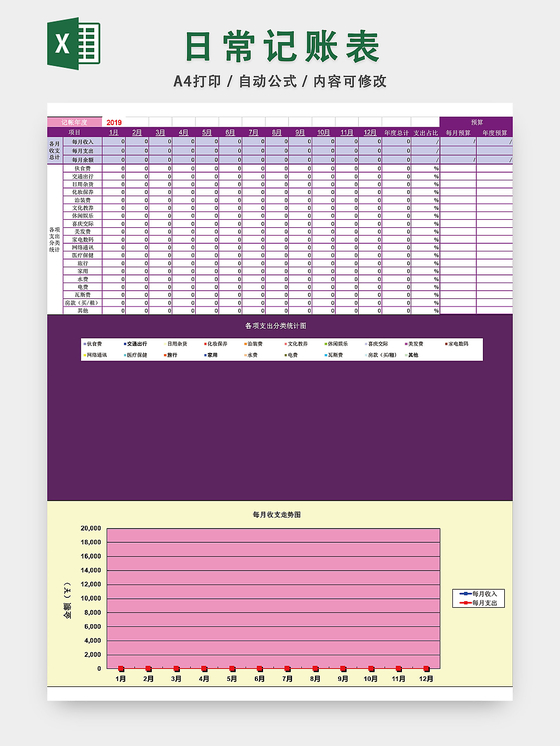Click the 每月收支走势图 chart title
This screenshot has height=746, width=560.
point(276,515)
